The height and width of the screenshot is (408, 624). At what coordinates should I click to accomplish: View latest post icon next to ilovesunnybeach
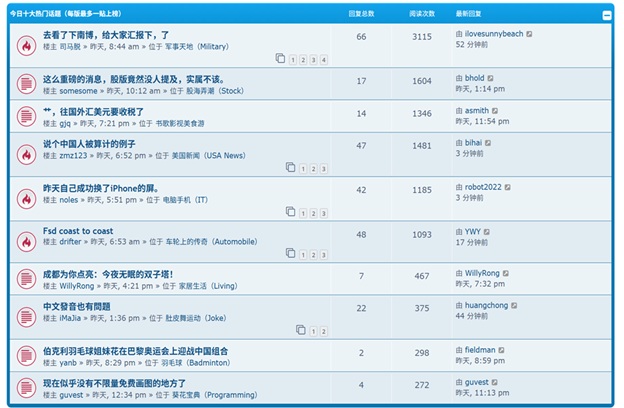[x=530, y=34]
